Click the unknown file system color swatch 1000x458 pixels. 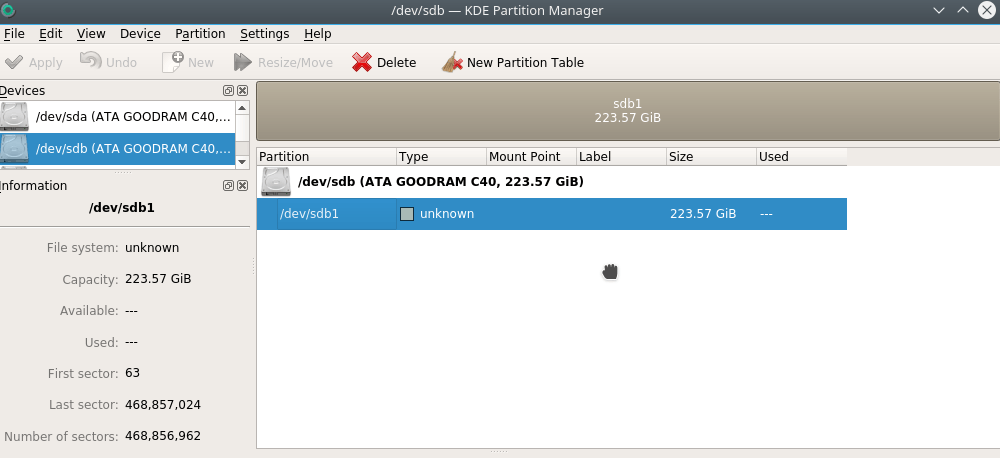click(407, 214)
